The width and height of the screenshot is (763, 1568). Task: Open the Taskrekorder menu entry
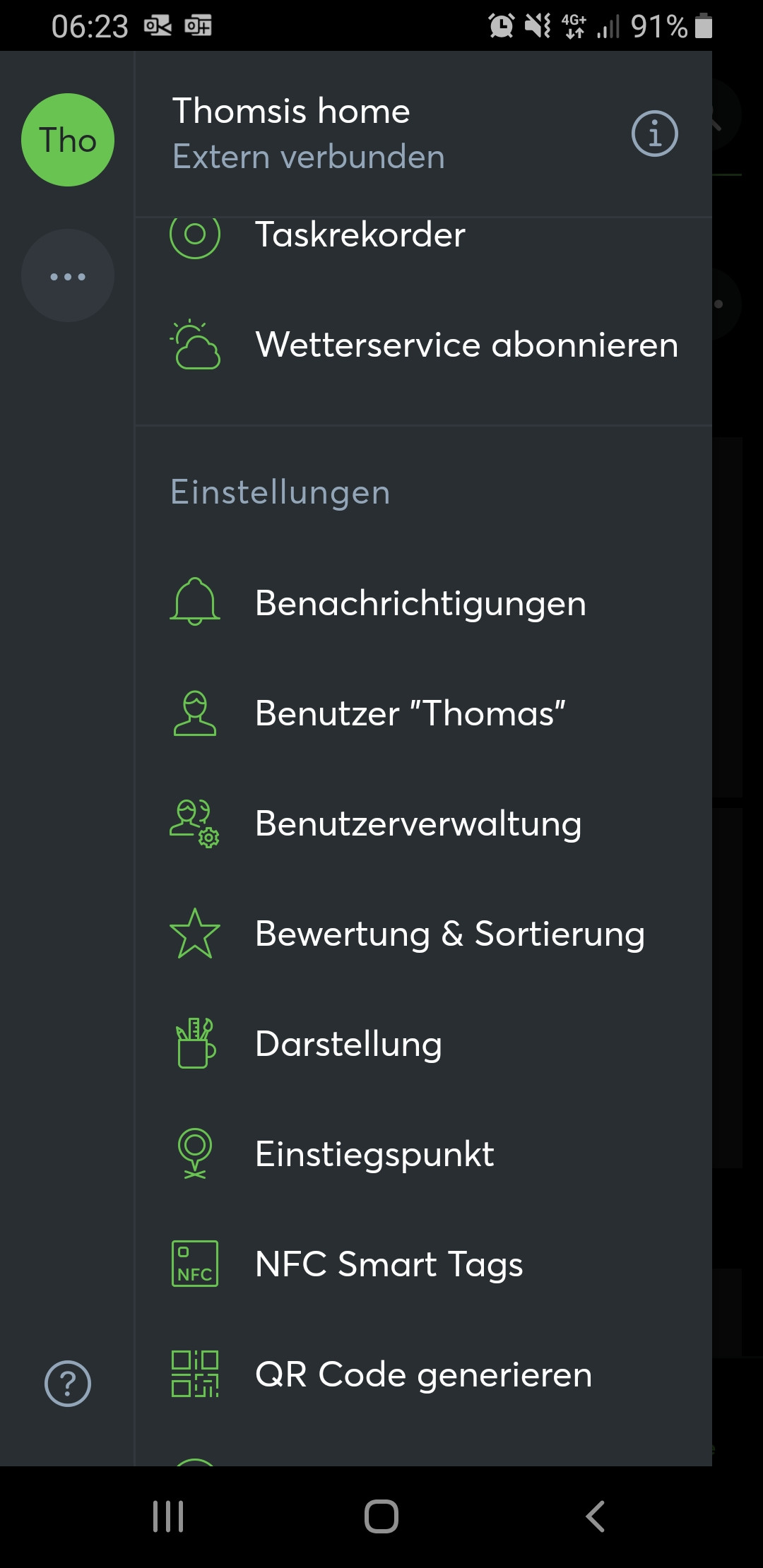coord(360,234)
